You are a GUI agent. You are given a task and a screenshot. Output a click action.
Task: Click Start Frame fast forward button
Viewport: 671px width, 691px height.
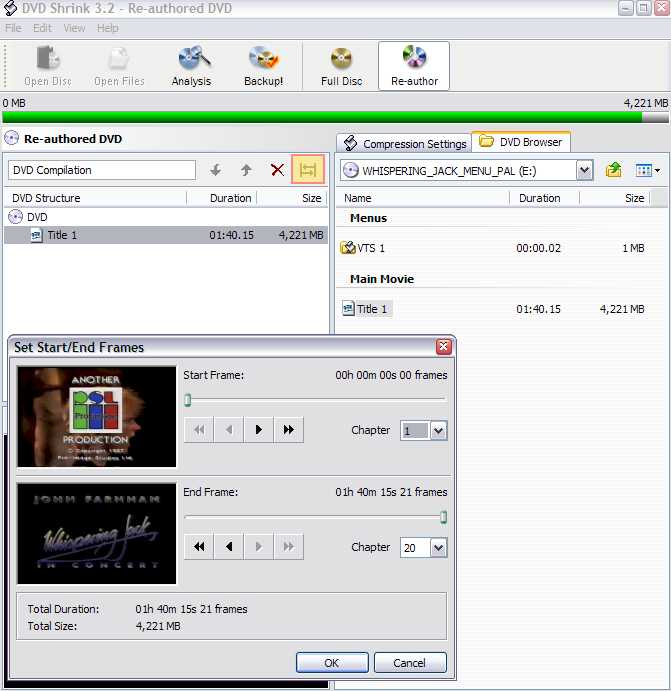[x=289, y=430]
